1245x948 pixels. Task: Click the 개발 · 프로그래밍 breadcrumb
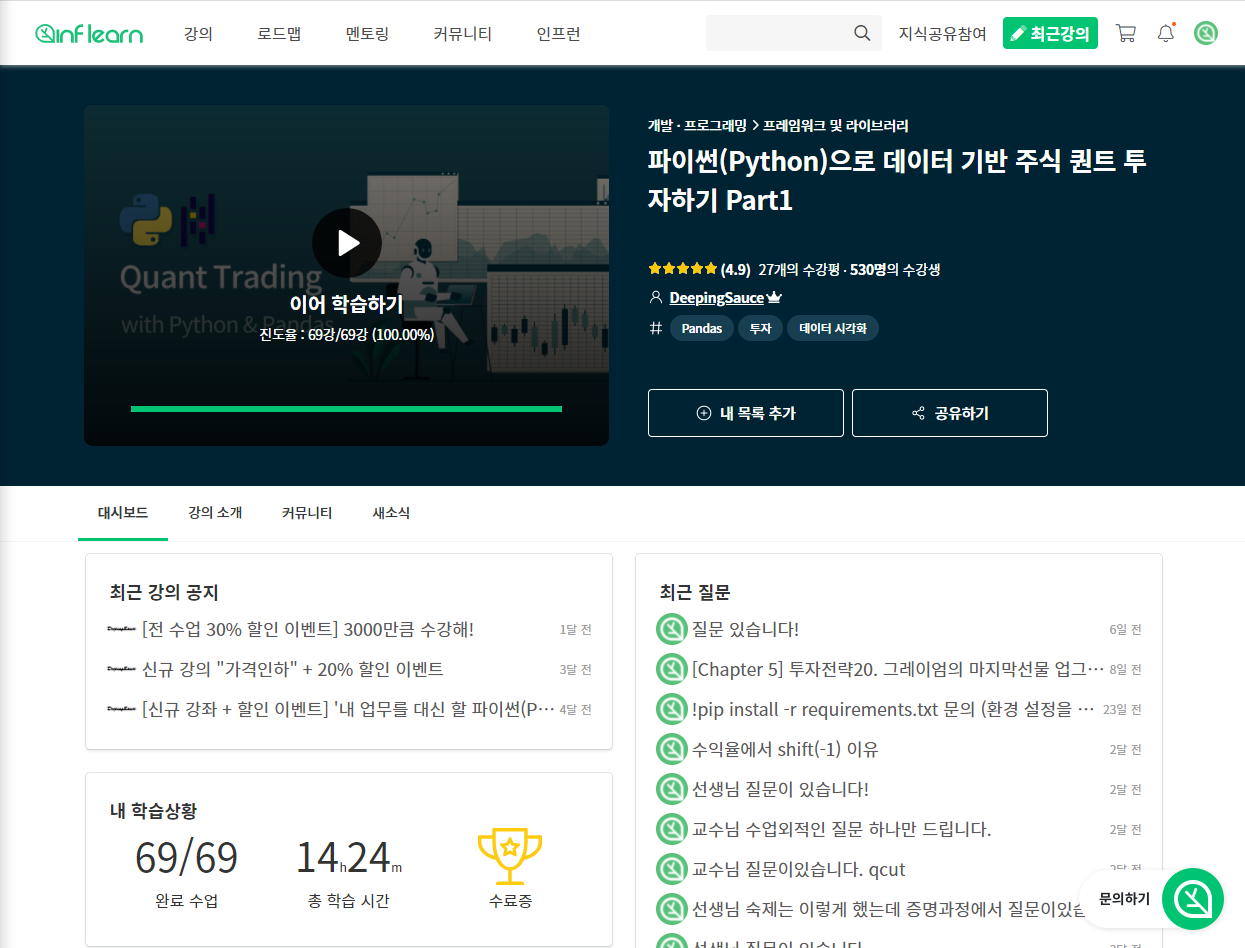tap(697, 126)
